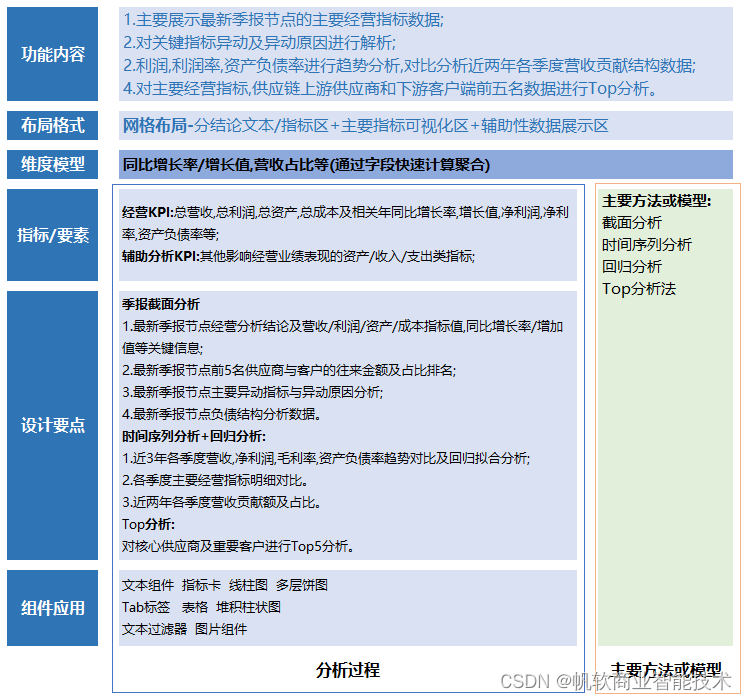Click the 组件应用 blue label box
The image size is (747, 700).
coord(52,608)
